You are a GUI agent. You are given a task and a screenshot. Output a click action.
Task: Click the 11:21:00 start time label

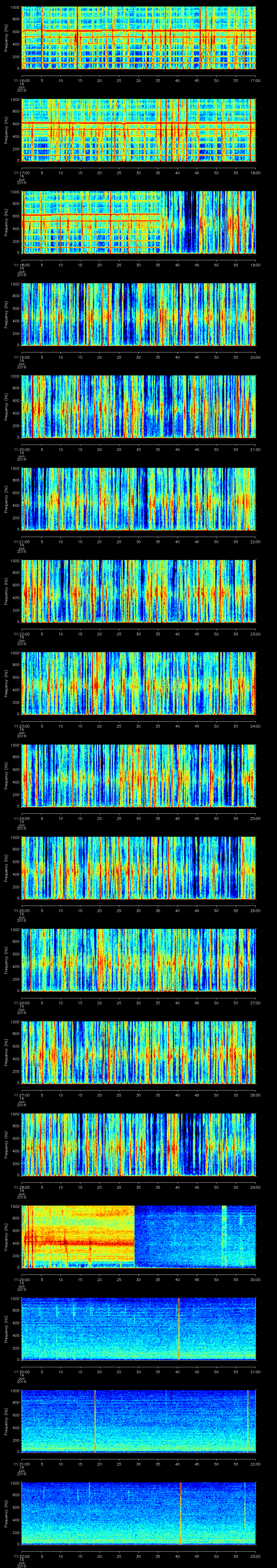(22, 542)
